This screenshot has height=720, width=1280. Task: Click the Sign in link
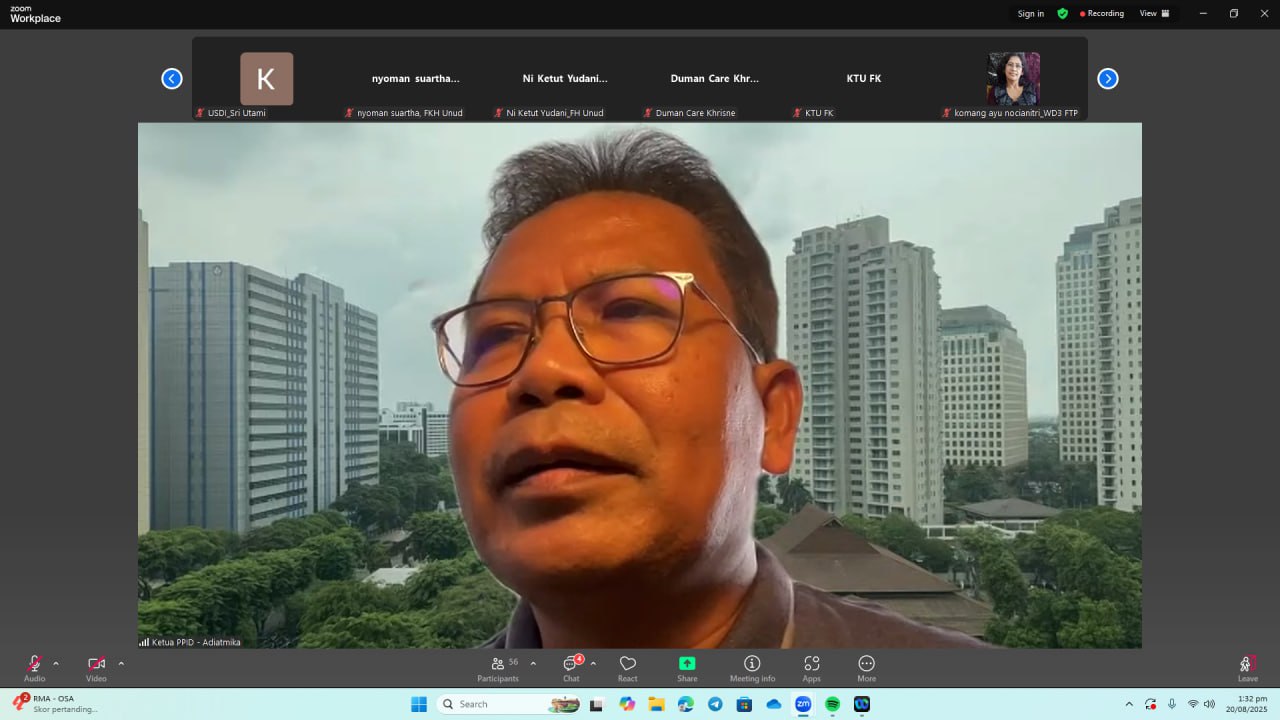pos(1030,14)
